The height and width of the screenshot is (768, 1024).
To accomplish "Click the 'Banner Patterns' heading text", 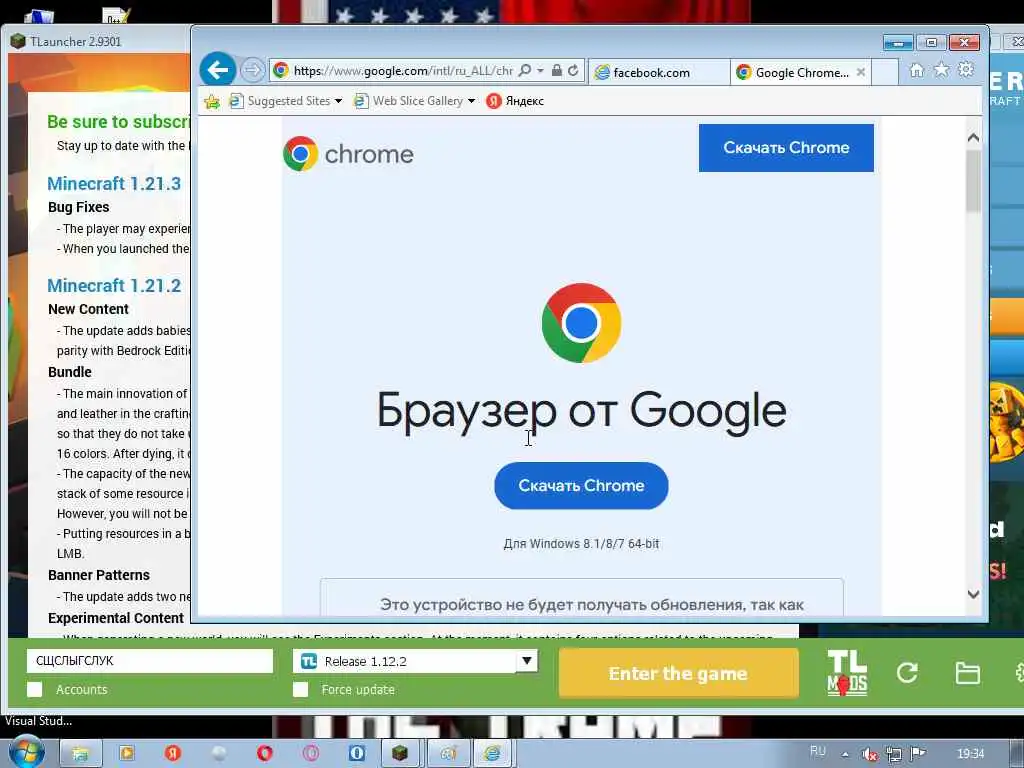I will (x=99, y=575).
